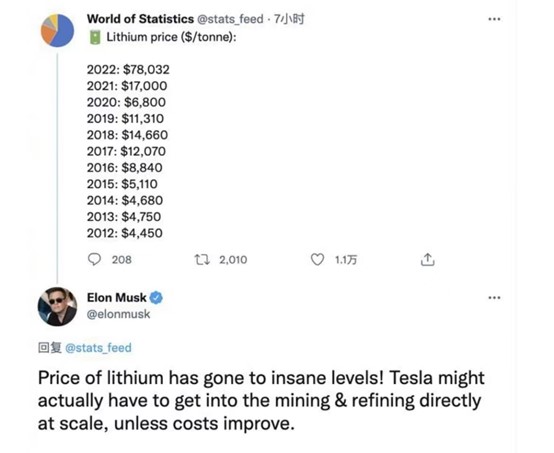The width and height of the screenshot is (554, 453).
Task: Open World of Statistics pie chart avatar
Action: [58, 30]
